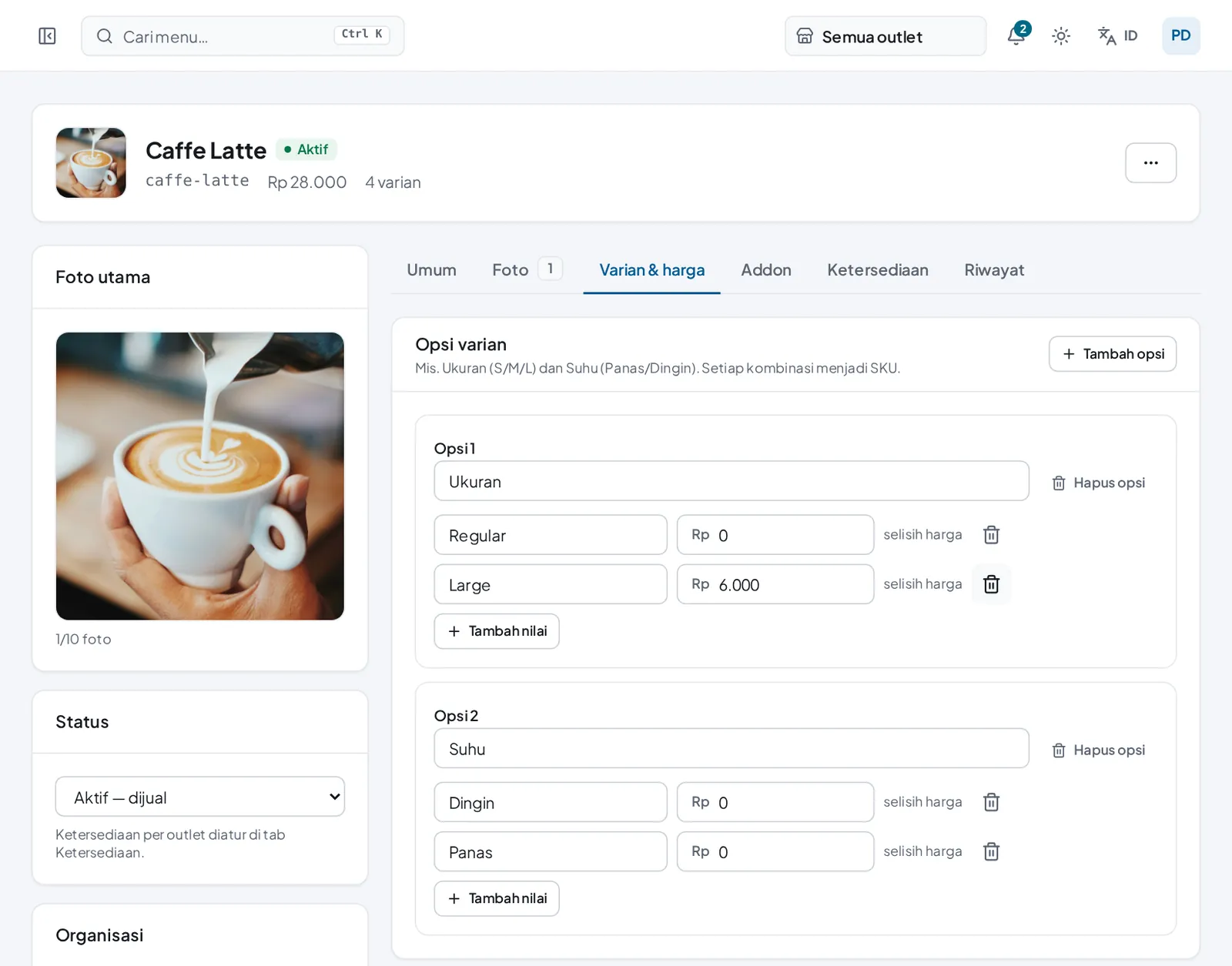Image resolution: width=1232 pixels, height=966 pixels.
Task: Open the main latte photo preview
Action: pyautogui.click(x=200, y=476)
